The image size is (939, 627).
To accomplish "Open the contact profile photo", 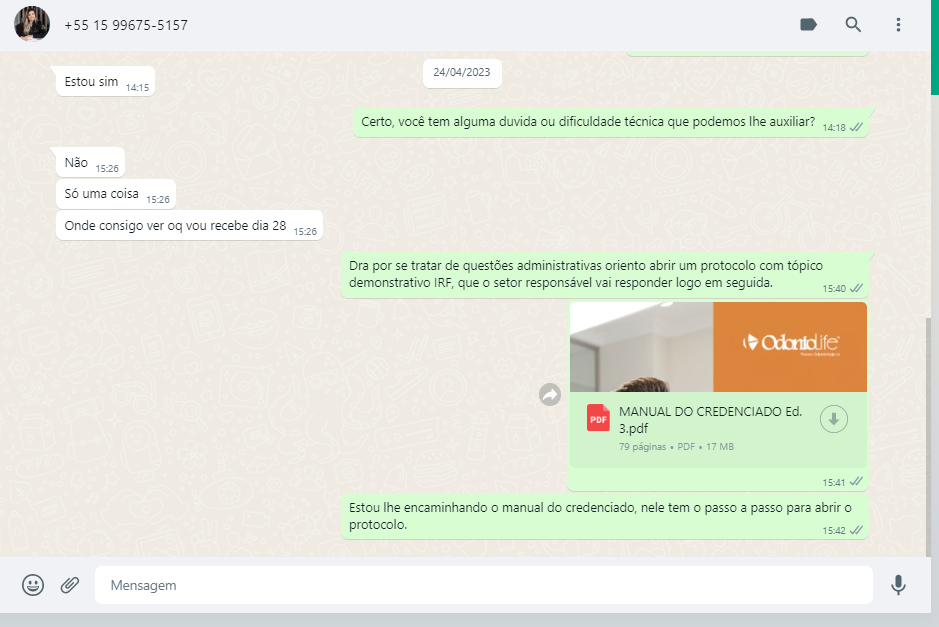I will pos(32,24).
